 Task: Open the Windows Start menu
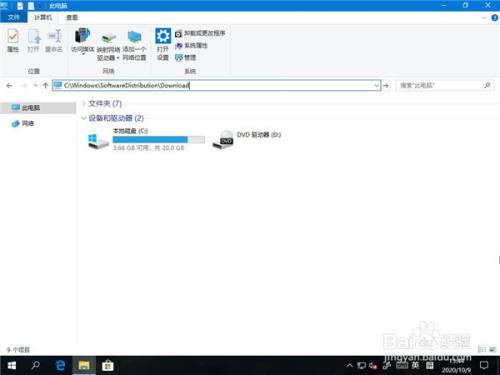coord(12,366)
